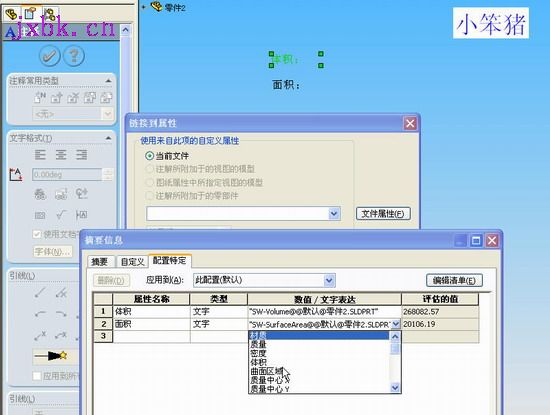550x415 pixels.
Task: Select the center align text icon
Action: (61, 155)
